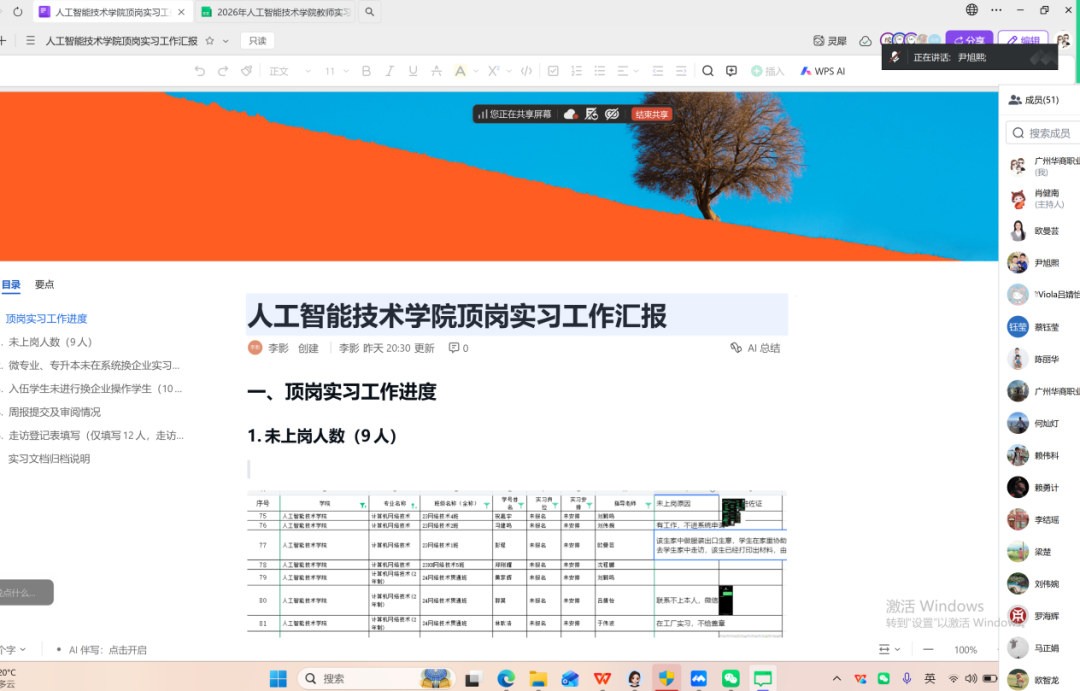Click the 插入 insert button
The width and height of the screenshot is (1080, 691).
click(767, 71)
